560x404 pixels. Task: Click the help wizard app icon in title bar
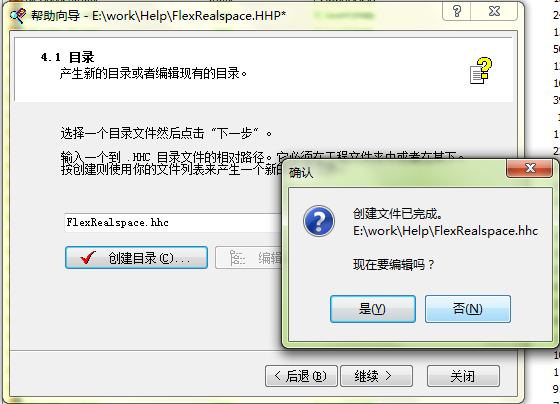coord(18,16)
